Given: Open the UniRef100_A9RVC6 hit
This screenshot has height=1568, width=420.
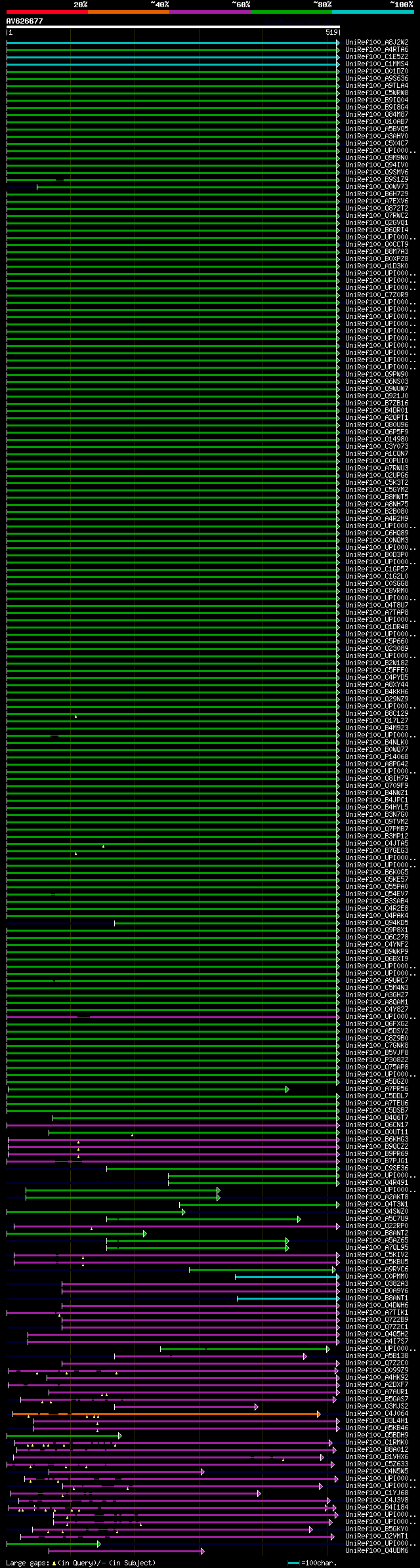Looking at the screenshot, I should pos(377,1269).
